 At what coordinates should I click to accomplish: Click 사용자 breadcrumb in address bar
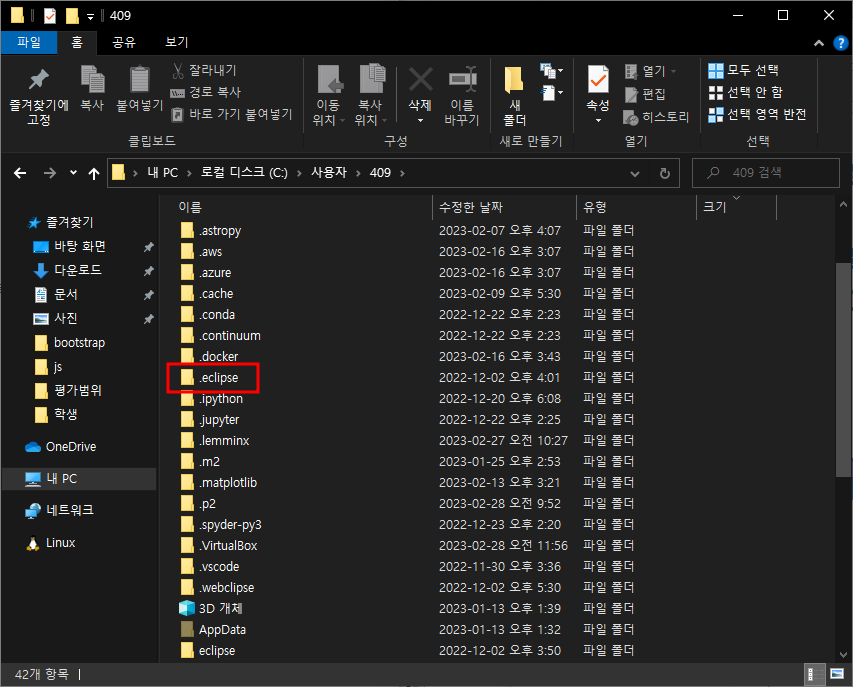[x=329, y=173]
